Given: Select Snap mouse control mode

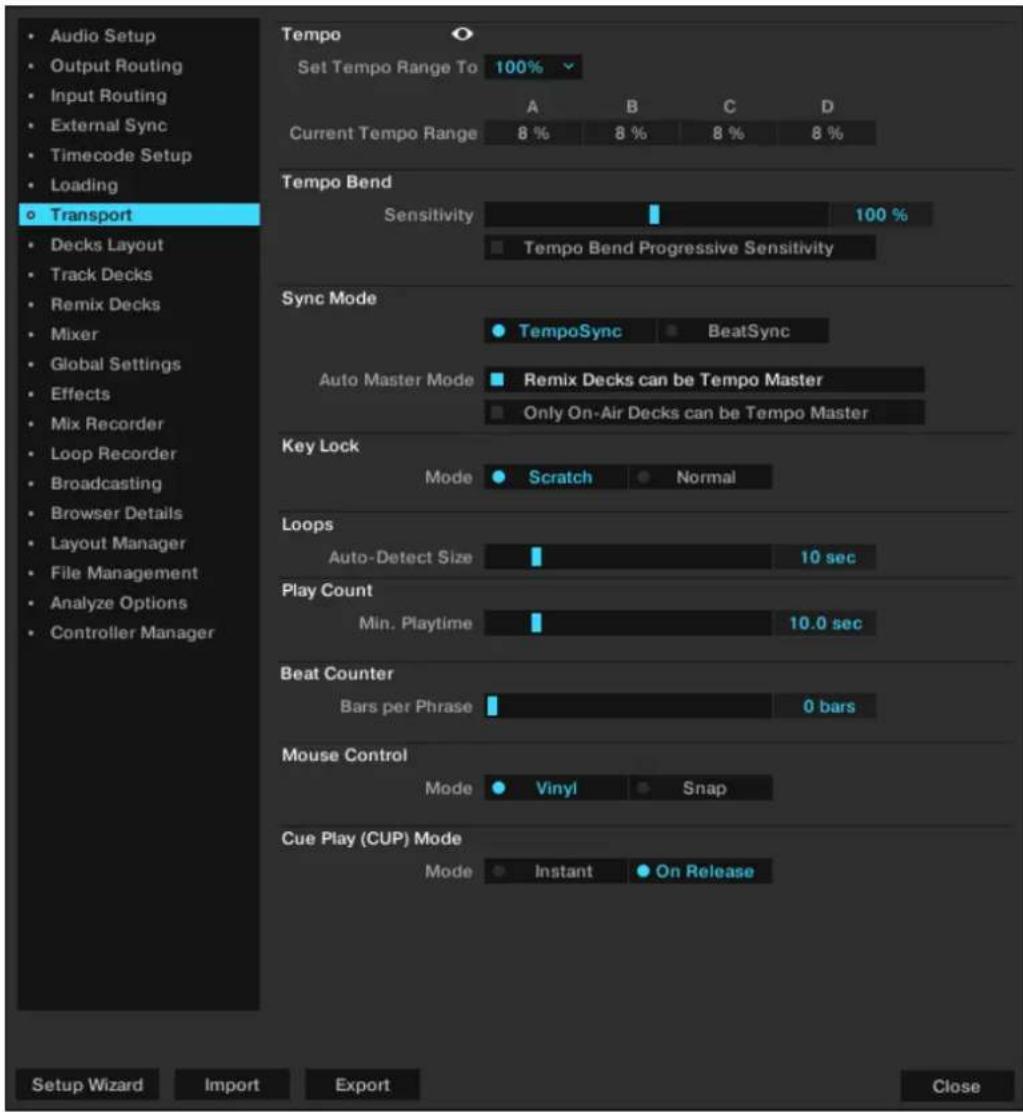Looking at the screenshot, I should pyautogui.click(x=700, y=788).
